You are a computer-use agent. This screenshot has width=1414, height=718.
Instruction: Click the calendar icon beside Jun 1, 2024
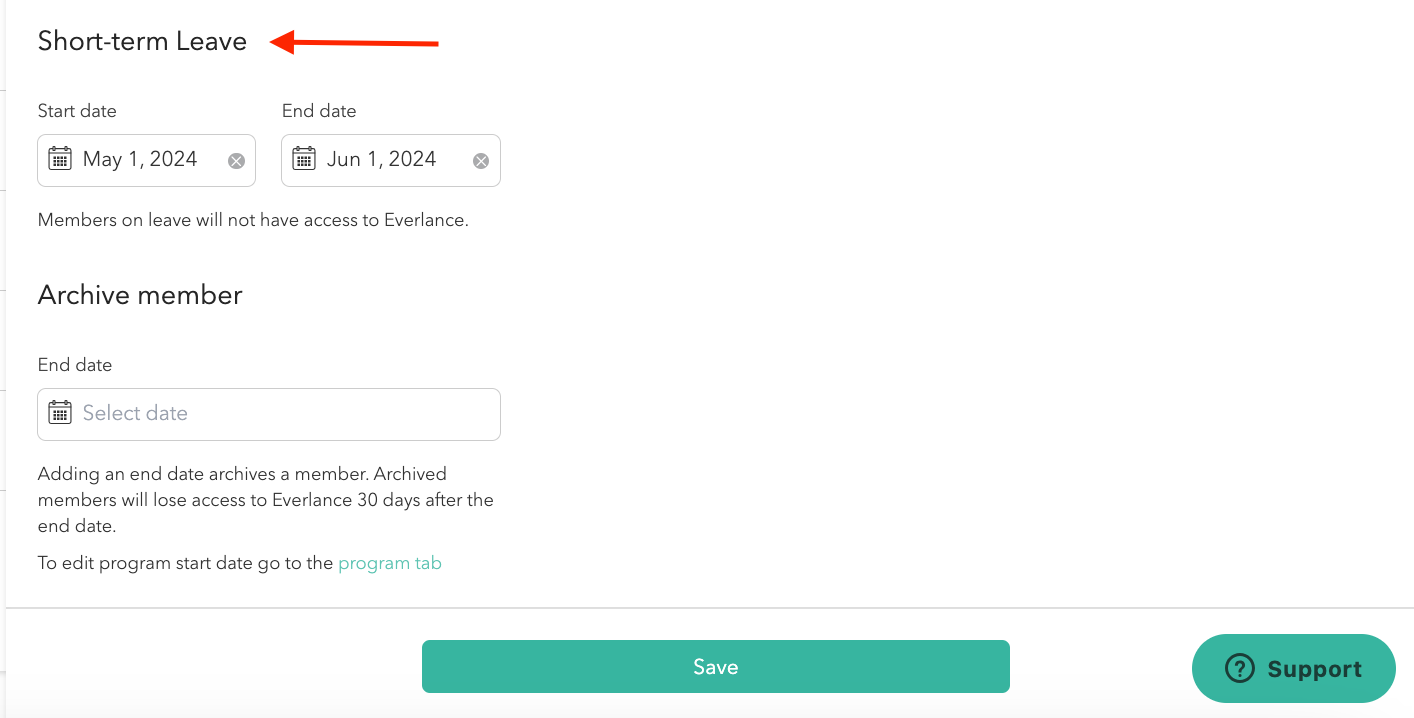pos(304,159)
